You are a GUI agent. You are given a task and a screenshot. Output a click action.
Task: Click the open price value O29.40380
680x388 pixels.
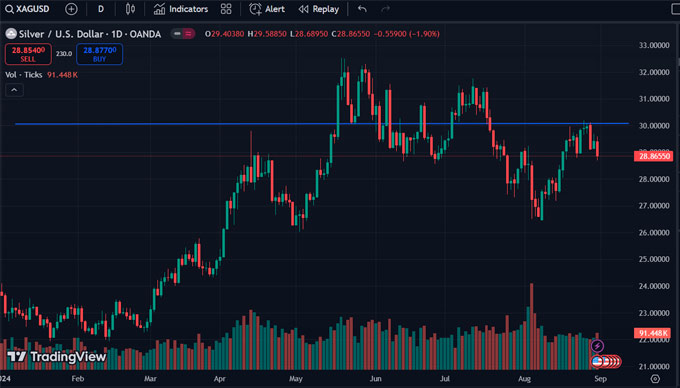(225, 34)
